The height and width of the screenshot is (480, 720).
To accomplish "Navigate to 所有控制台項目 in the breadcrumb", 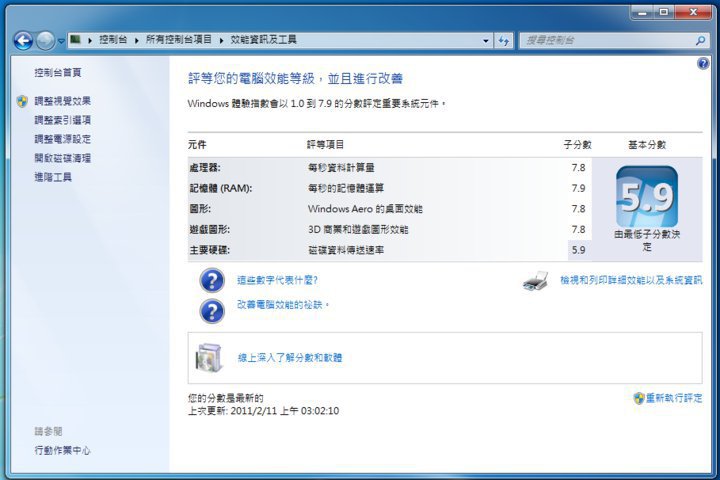I will (x=179, y=40).
